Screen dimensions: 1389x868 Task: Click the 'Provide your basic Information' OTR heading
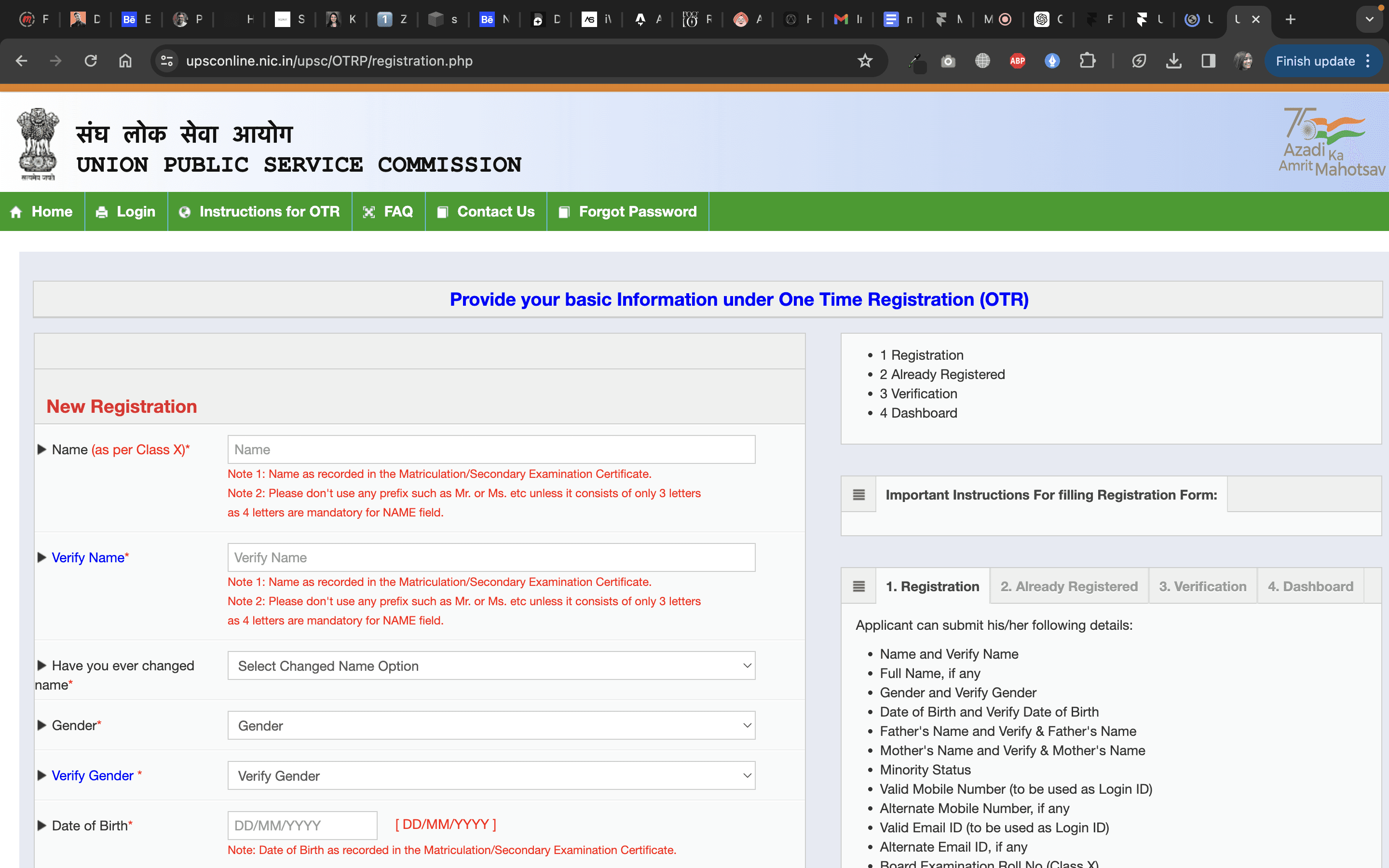(x=739, y=299)
